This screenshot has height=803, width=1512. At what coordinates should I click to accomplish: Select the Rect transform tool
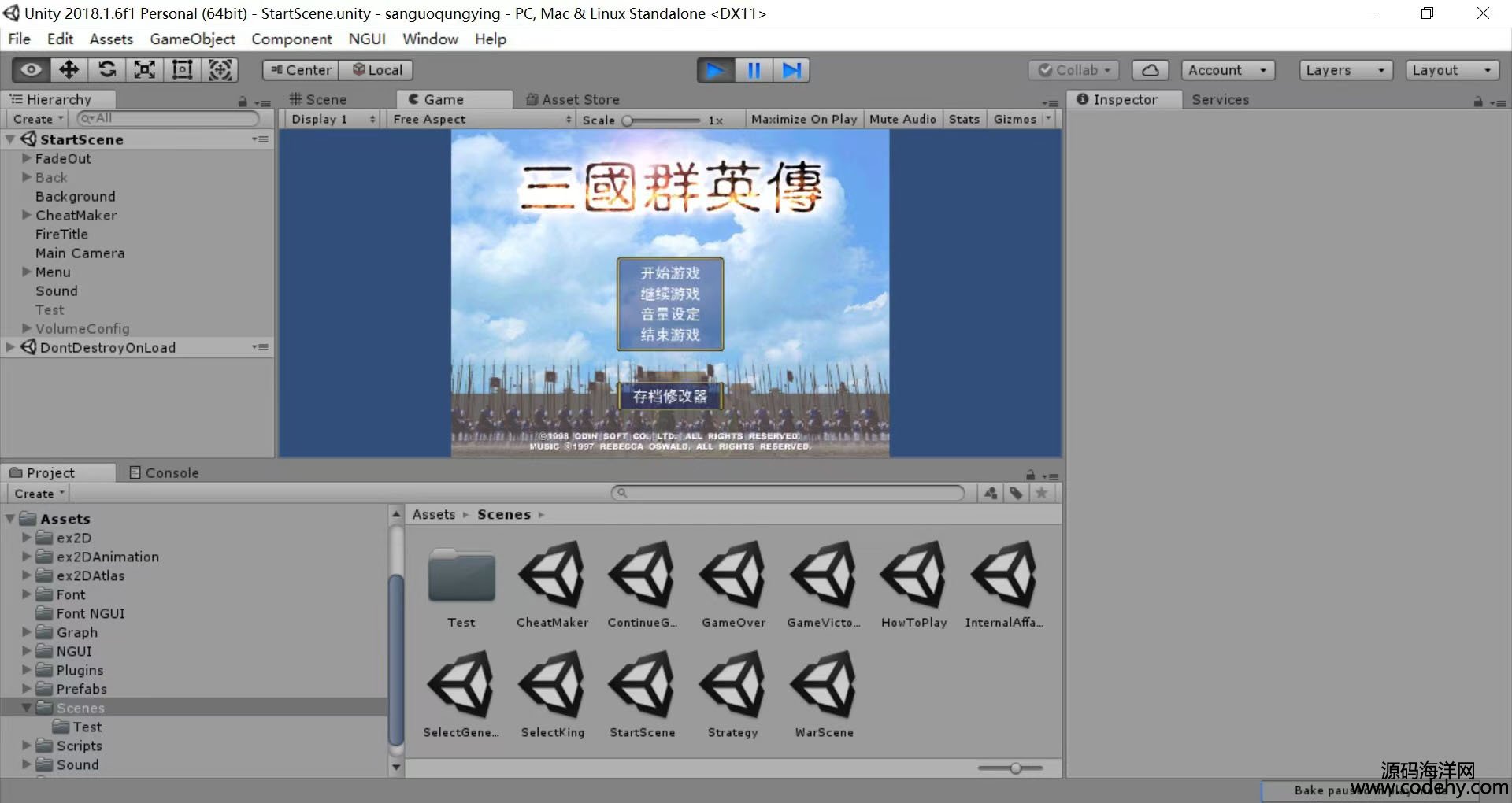click(183, 70)
